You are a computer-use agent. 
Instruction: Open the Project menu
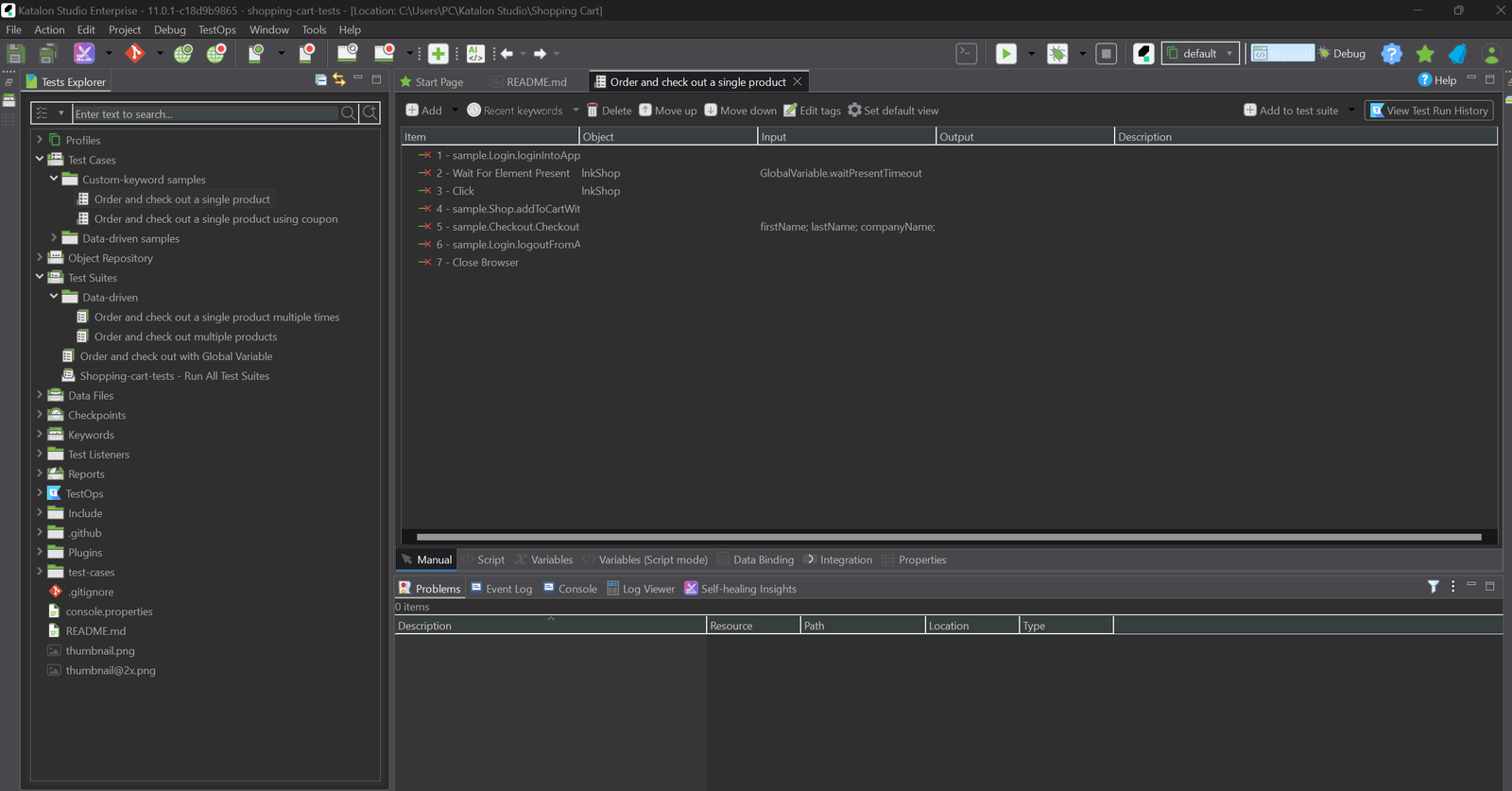125,29
